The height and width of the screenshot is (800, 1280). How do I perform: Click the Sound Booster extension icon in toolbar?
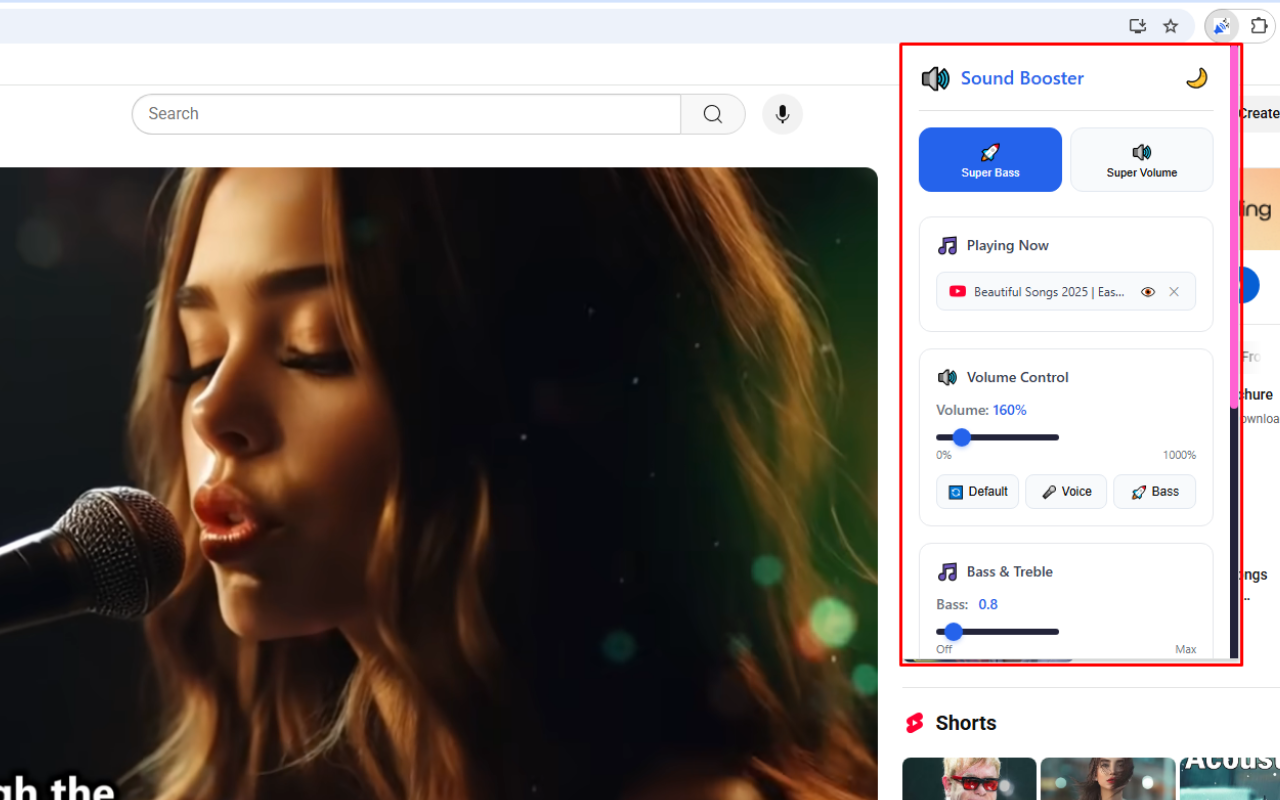[1221, 26]
